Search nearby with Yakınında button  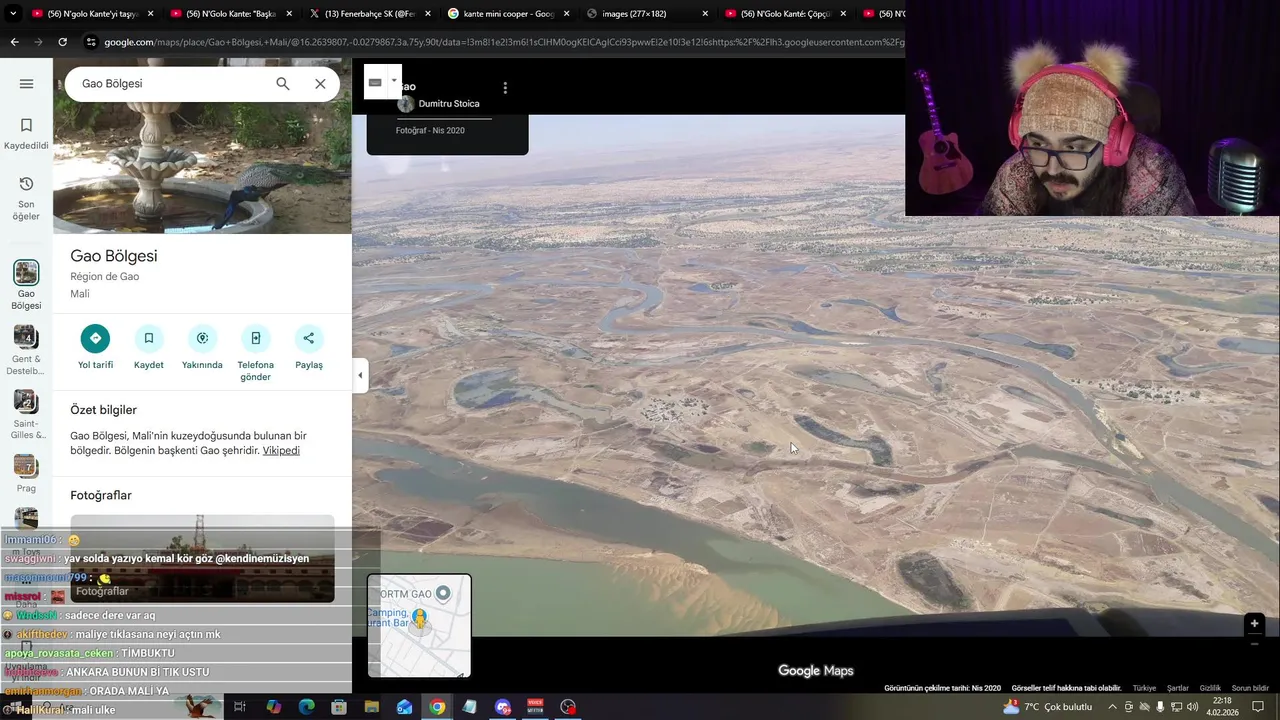pyautogui.click(x=202, y=347)
